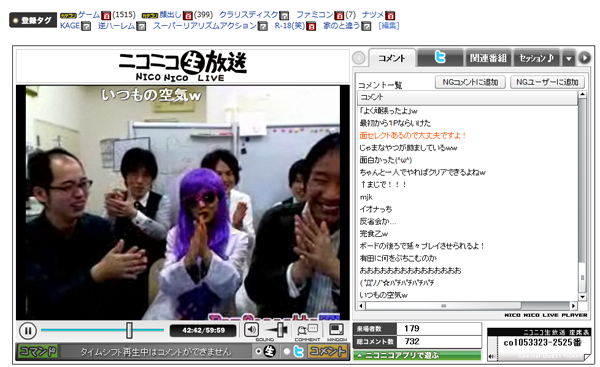Click question icon beside スーパーリアリズムアクション tag
Screen dimensions: 600x367
click(262, 26)
